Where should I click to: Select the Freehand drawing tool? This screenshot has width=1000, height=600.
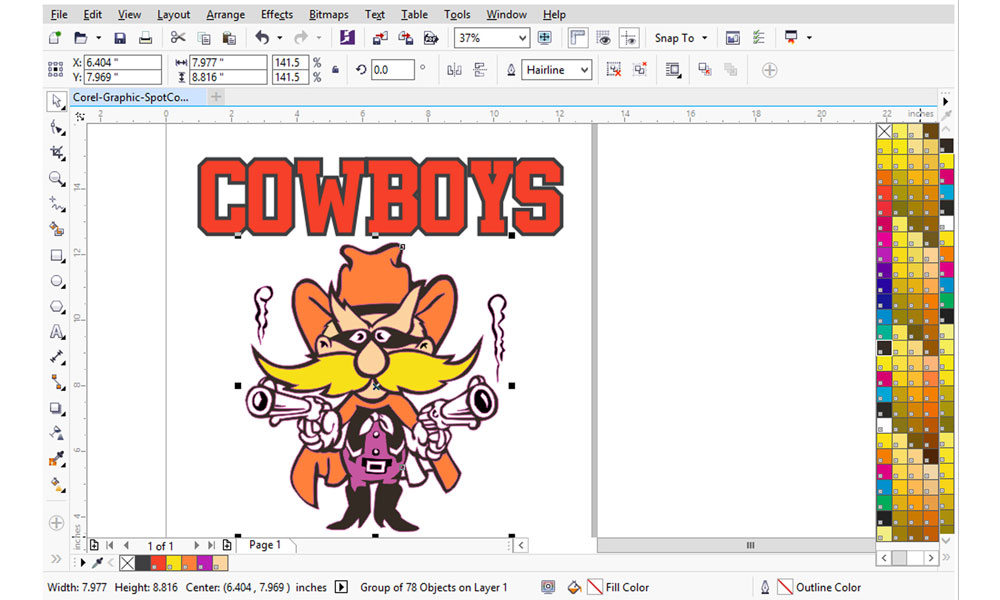pyautogui.click(x=57, y=204)
